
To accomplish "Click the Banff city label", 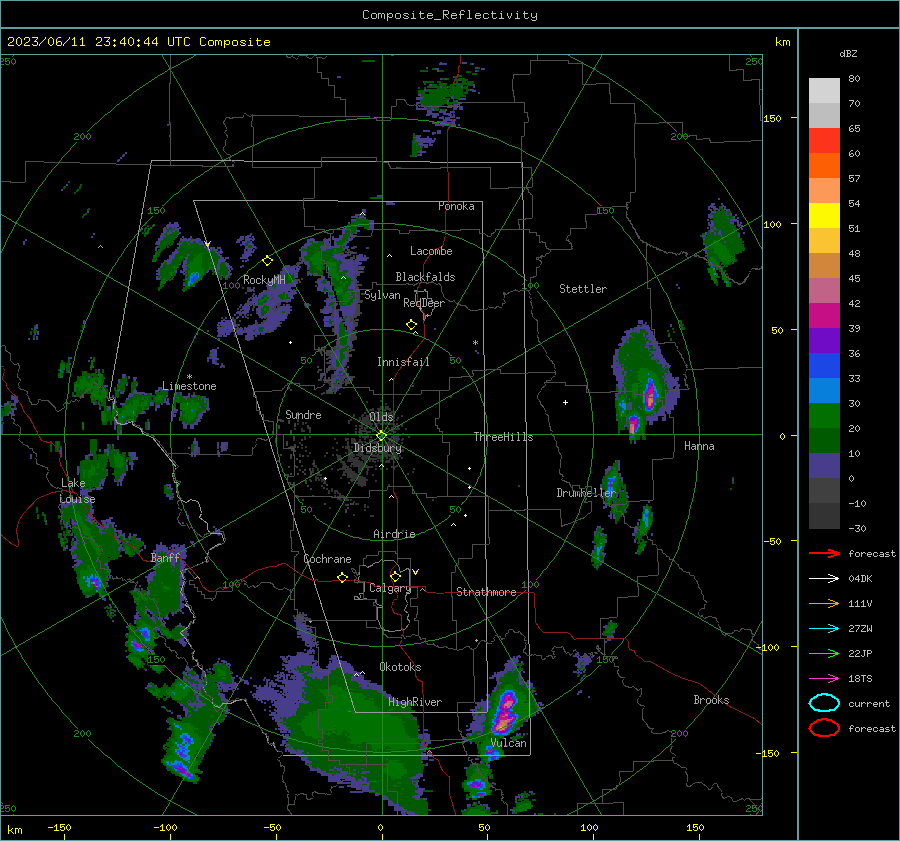I will [x=165, y=557].
